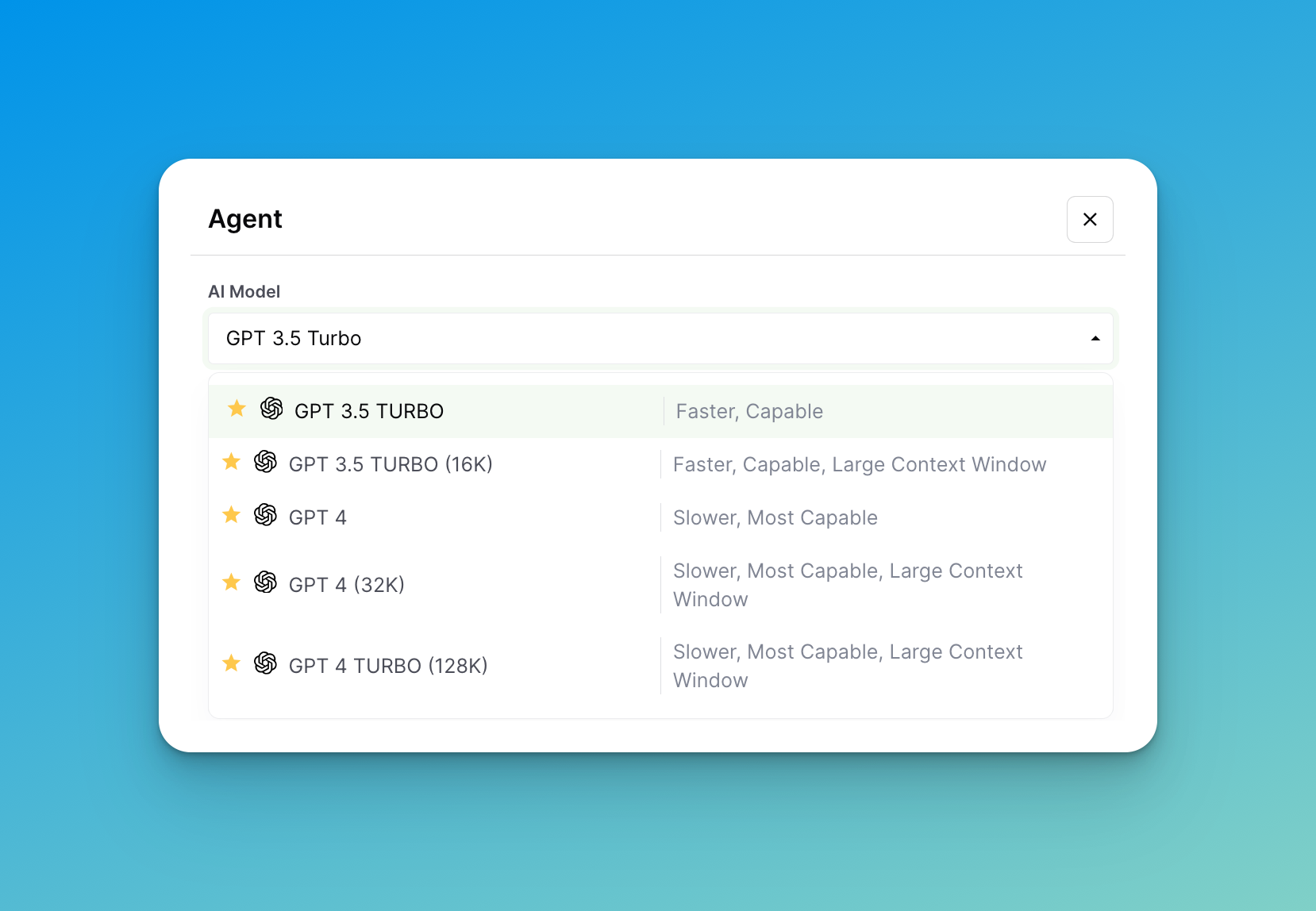
Task: Select the GPT 3.5 TURBO option
Action: pyautogui.click(x=369, y=412)
